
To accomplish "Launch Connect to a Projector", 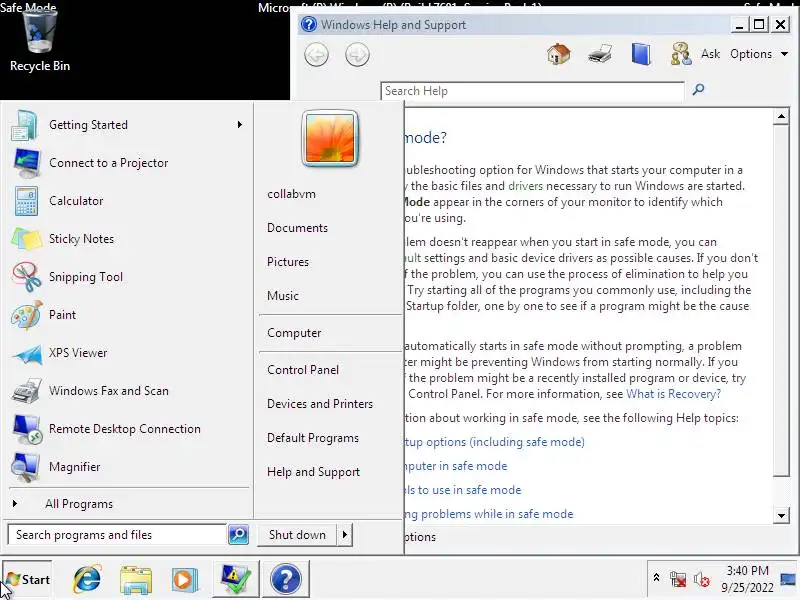I will click(127, 163).
